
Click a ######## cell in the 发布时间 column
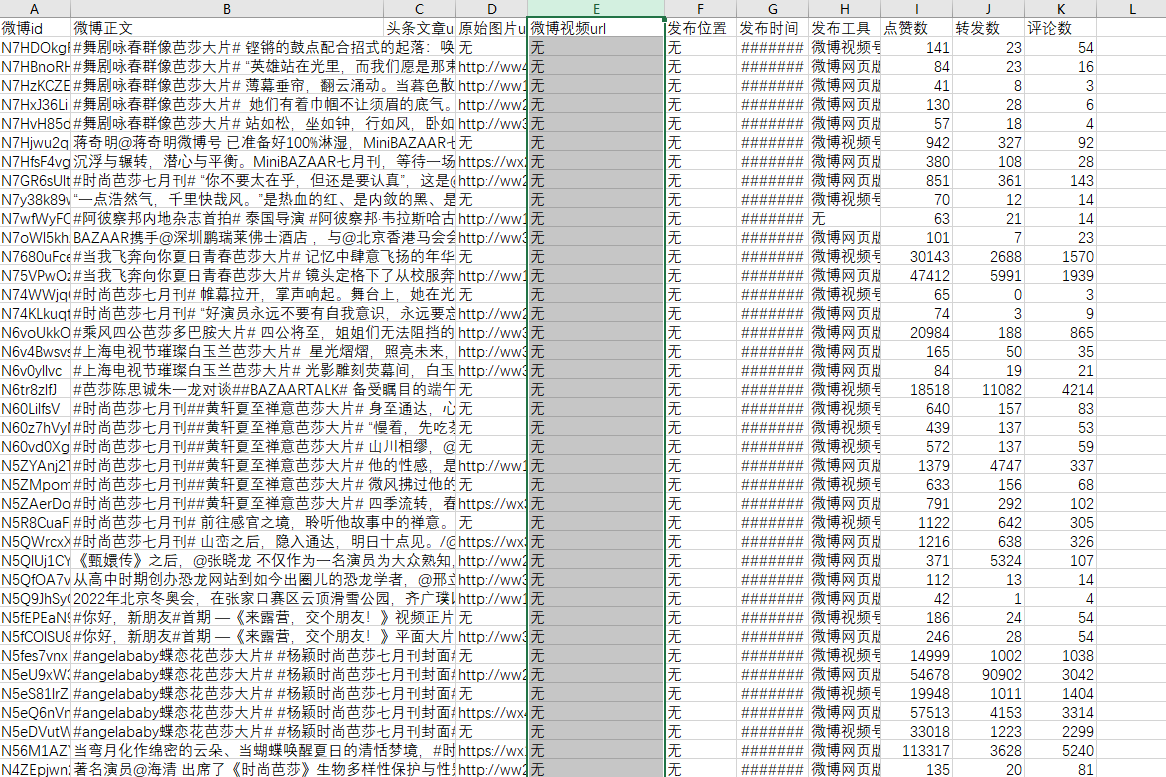(x=772, y=47)
